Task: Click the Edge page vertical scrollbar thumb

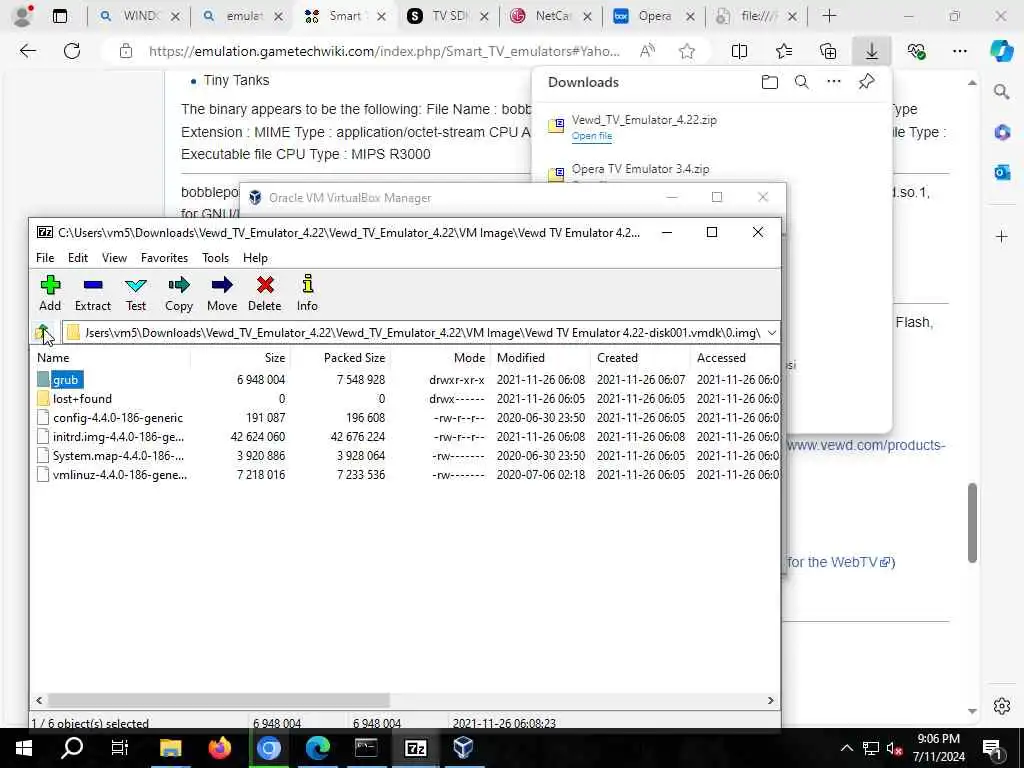Action: coord(972,523)
